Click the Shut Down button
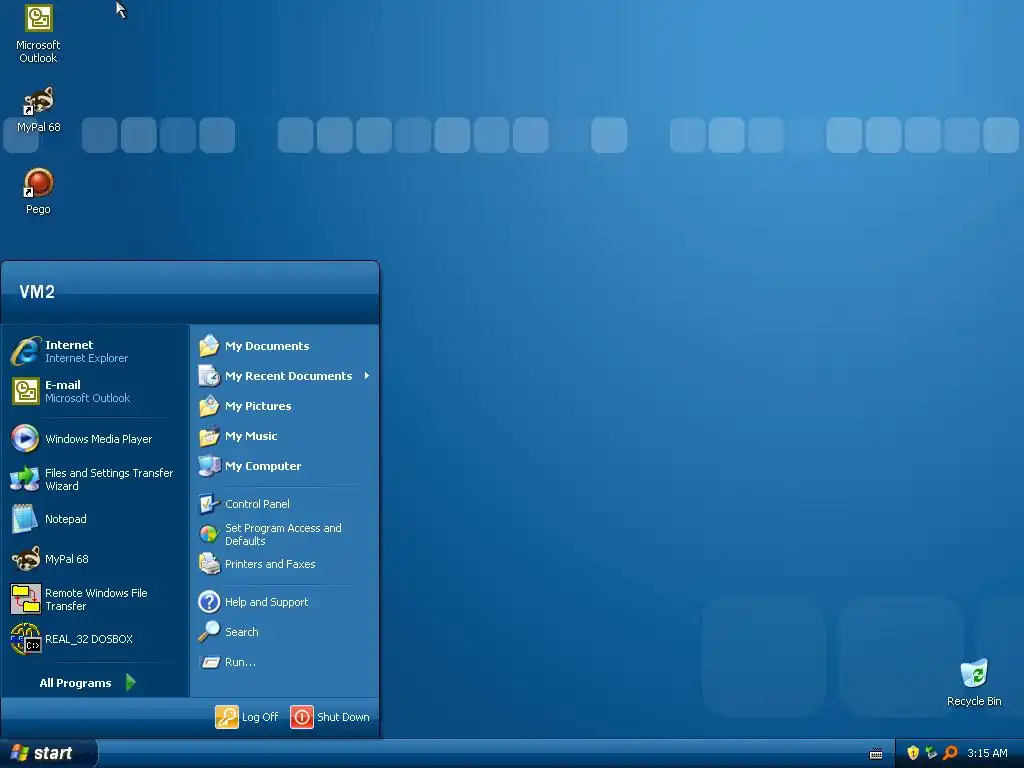This screenshot has width=1024, height=768. click(330, 716)
